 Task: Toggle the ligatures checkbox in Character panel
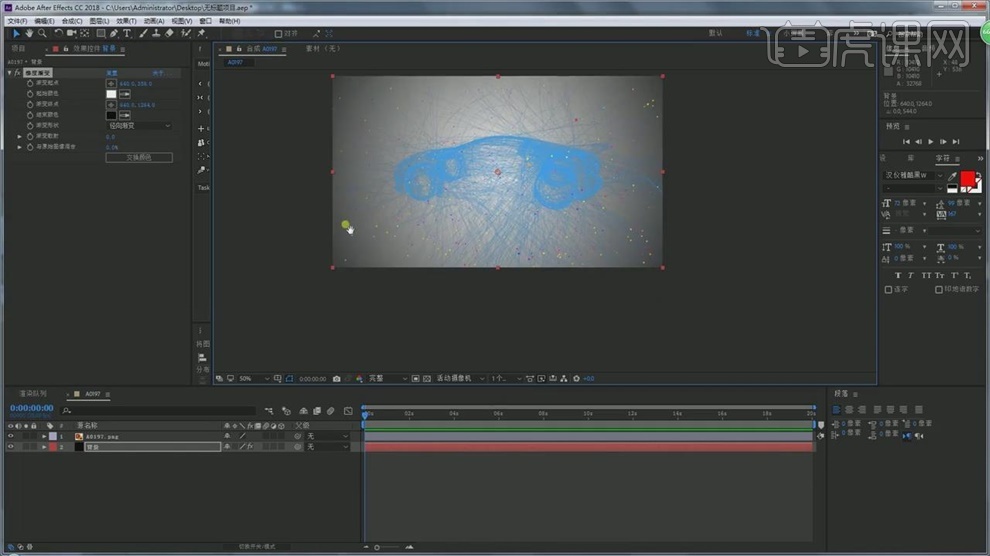point(888,290)
